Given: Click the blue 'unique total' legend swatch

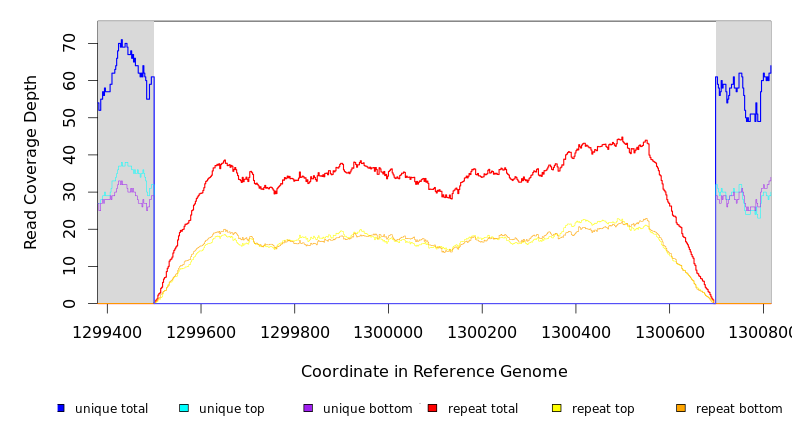Looking at the screenshot, I should (61, 408).
